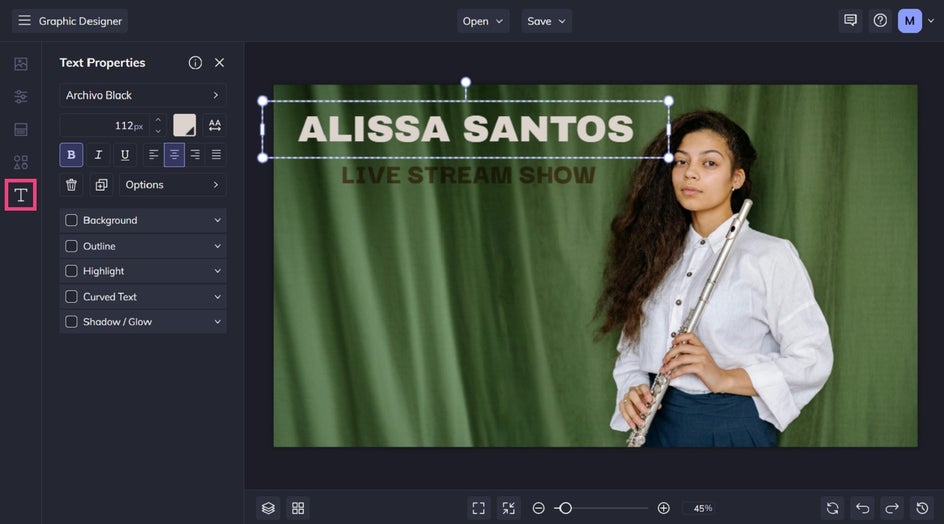
Task: Enable the Outline checkbox
Action: [x=71, y=246]
